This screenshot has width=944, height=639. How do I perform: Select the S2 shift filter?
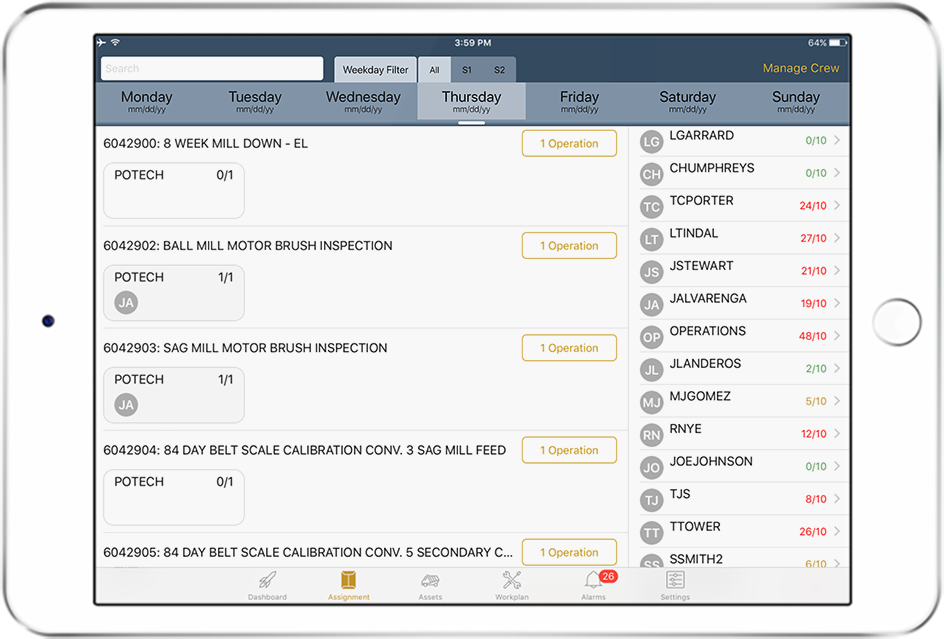tap(499, 70)
